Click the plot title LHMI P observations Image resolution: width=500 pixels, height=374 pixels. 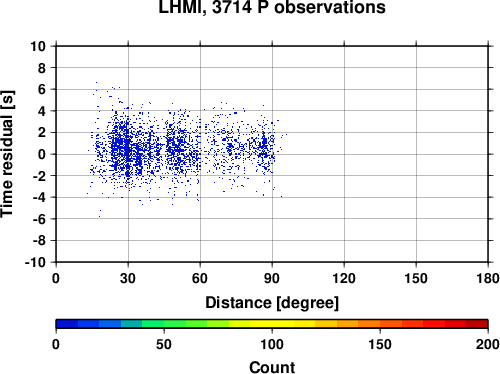coord(272,7)
